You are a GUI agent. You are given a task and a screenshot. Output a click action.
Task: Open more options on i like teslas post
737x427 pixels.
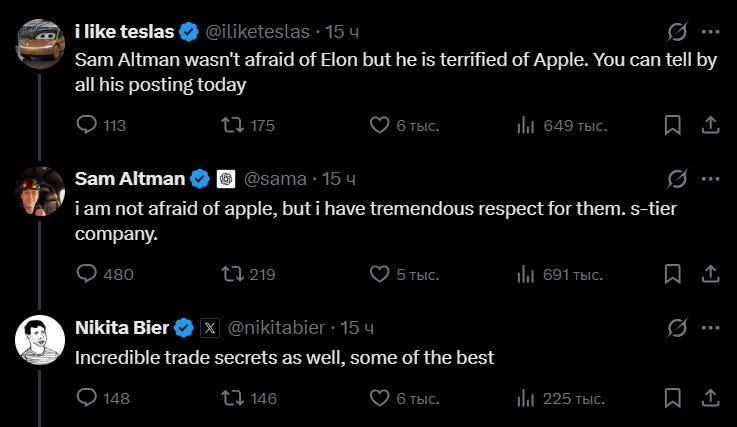[x=711, y=32]
